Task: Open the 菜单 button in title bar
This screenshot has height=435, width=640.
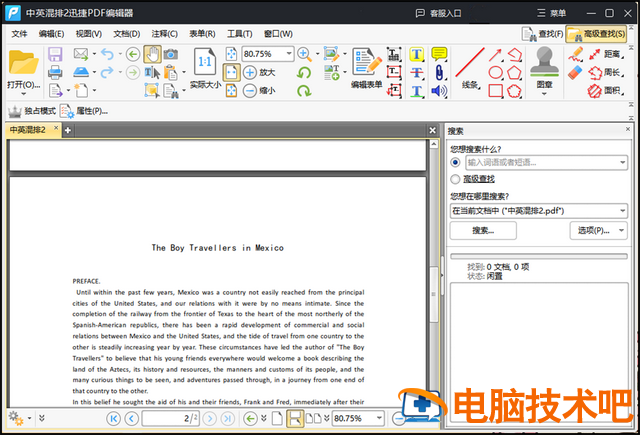Action: [x=551, y=13]
